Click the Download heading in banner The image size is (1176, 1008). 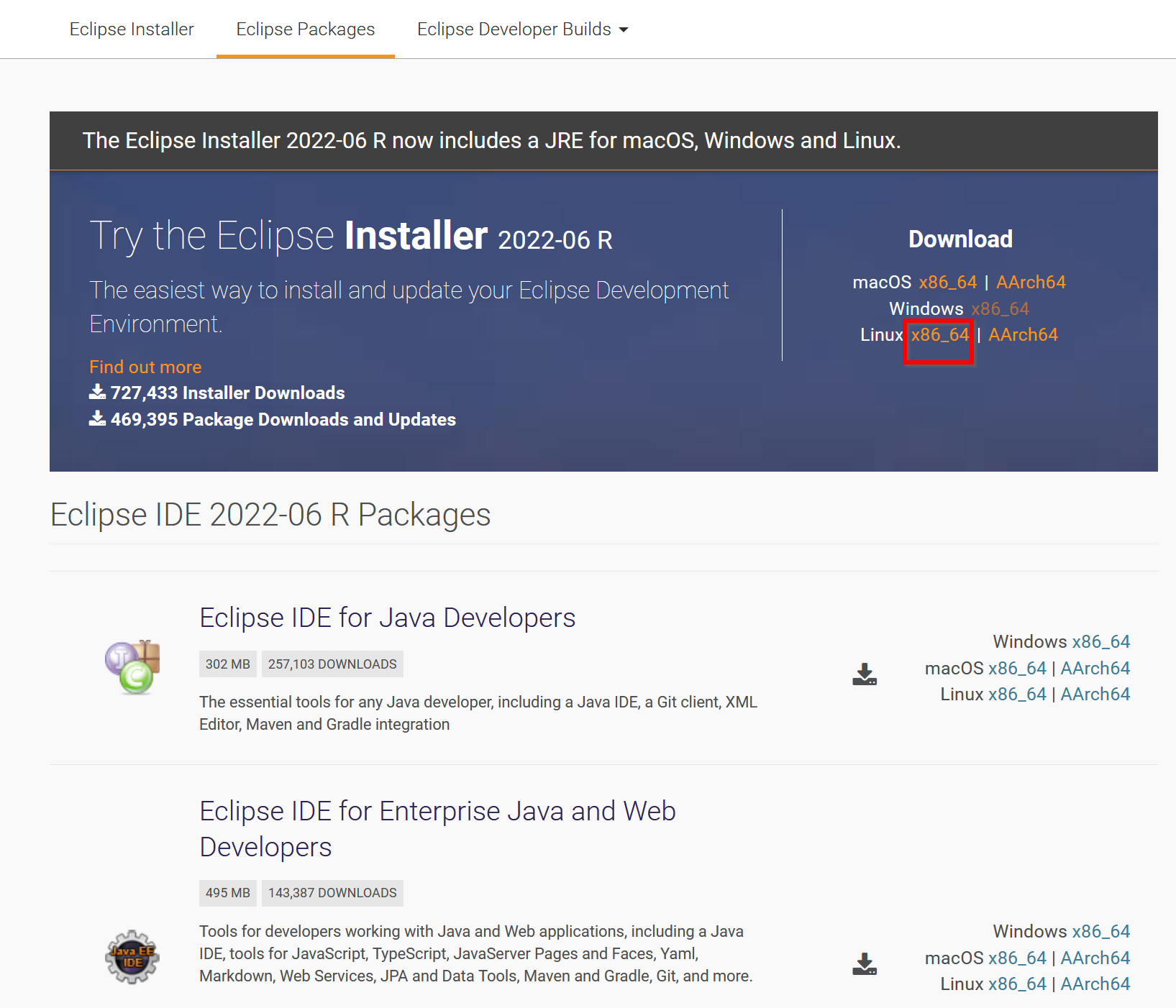960,239
